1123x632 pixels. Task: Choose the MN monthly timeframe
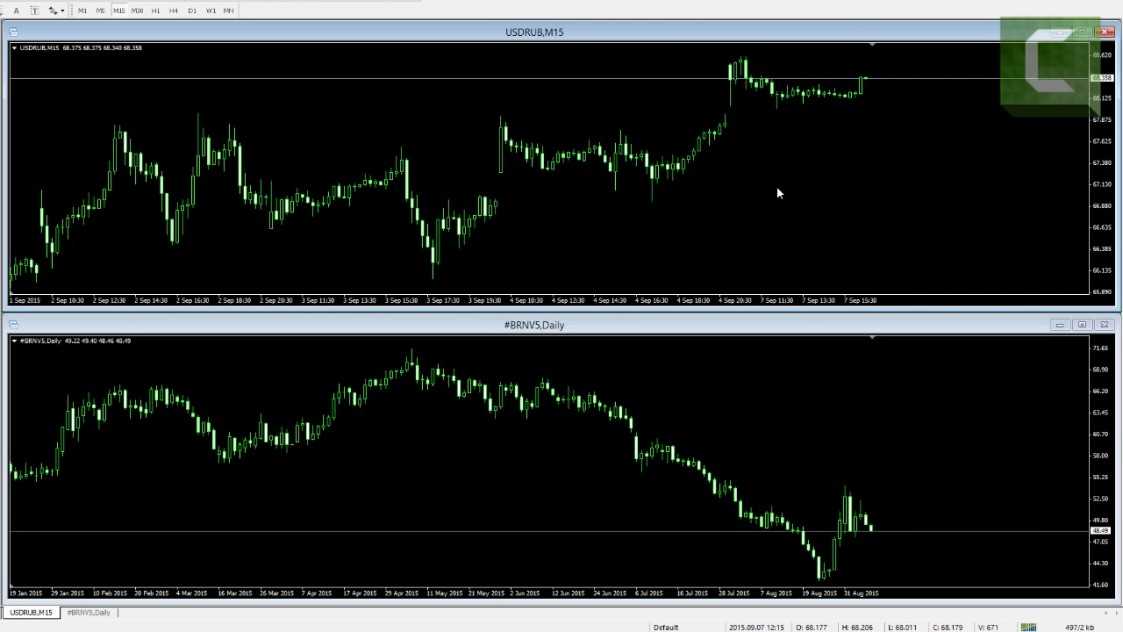(x=229, y=10)
